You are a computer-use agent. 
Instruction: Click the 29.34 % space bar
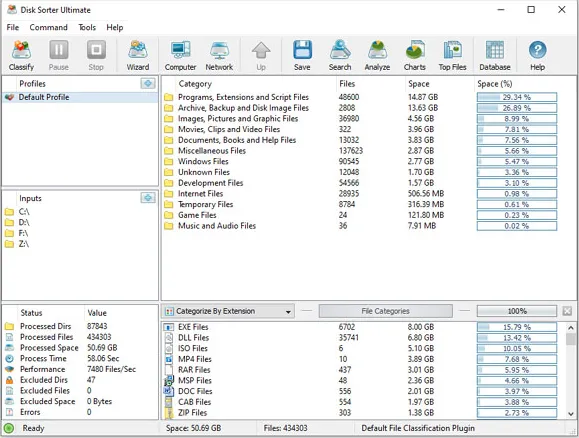pyautogui.click(x=517, y=97)
